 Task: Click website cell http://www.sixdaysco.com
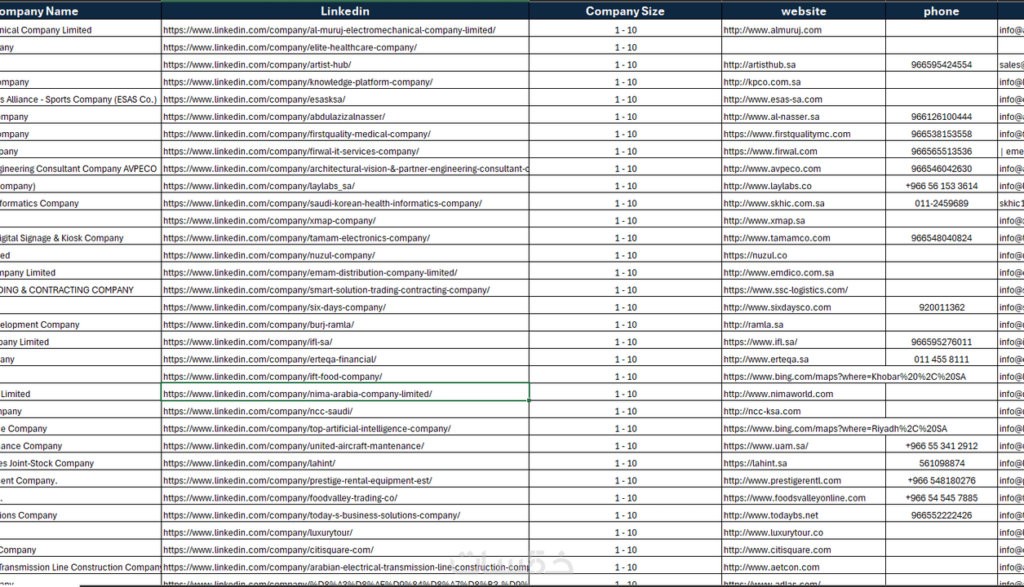point(803,307)
